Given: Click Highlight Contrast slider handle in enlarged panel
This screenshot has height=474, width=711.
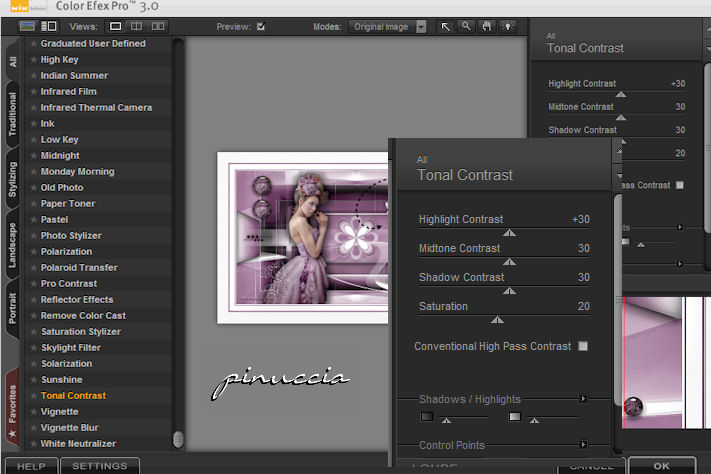Looking at the screenshot, I should click(x=509, y=233).
